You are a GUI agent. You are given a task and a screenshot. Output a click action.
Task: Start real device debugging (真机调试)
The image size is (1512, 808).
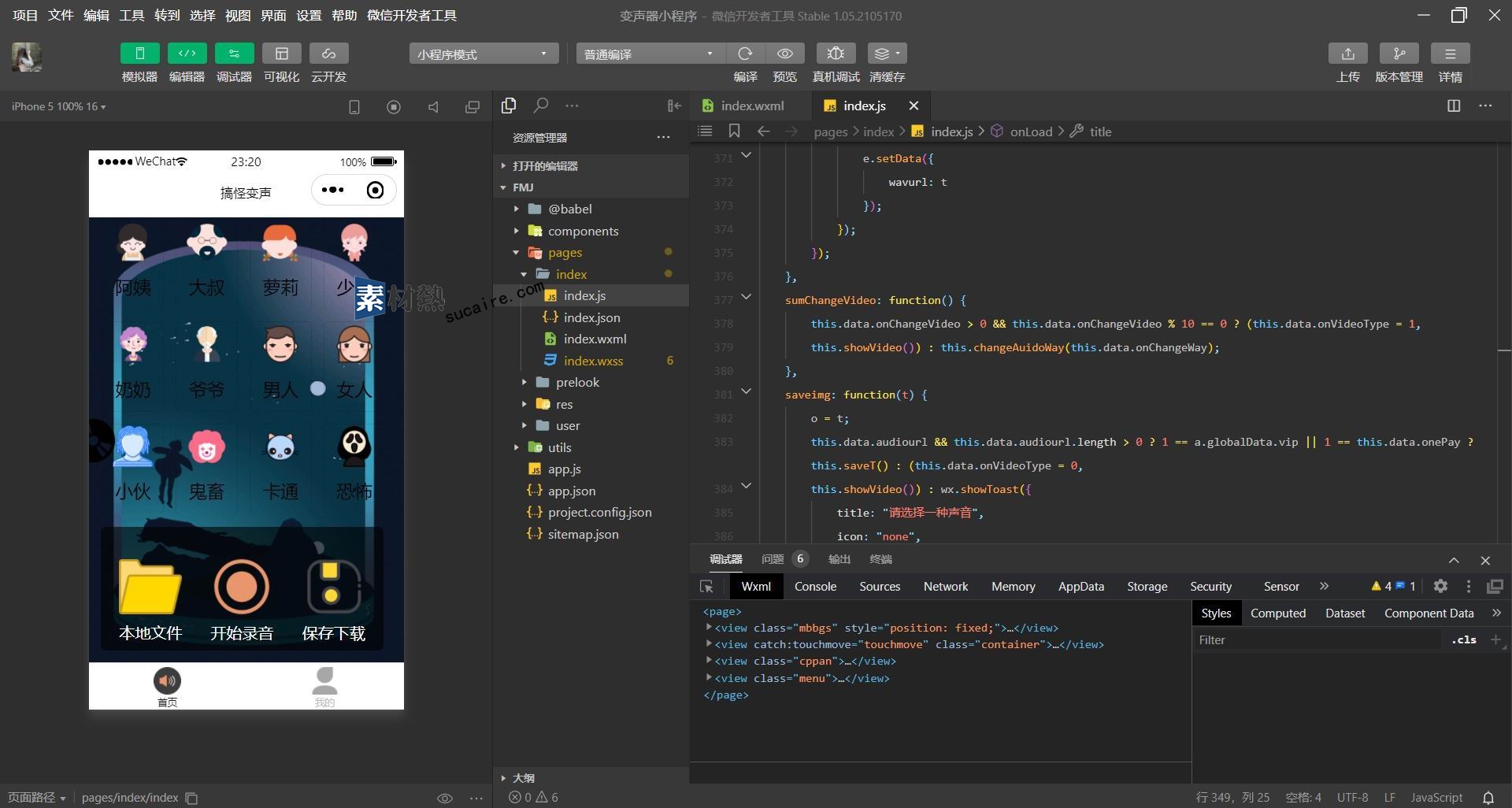(836, 54)
